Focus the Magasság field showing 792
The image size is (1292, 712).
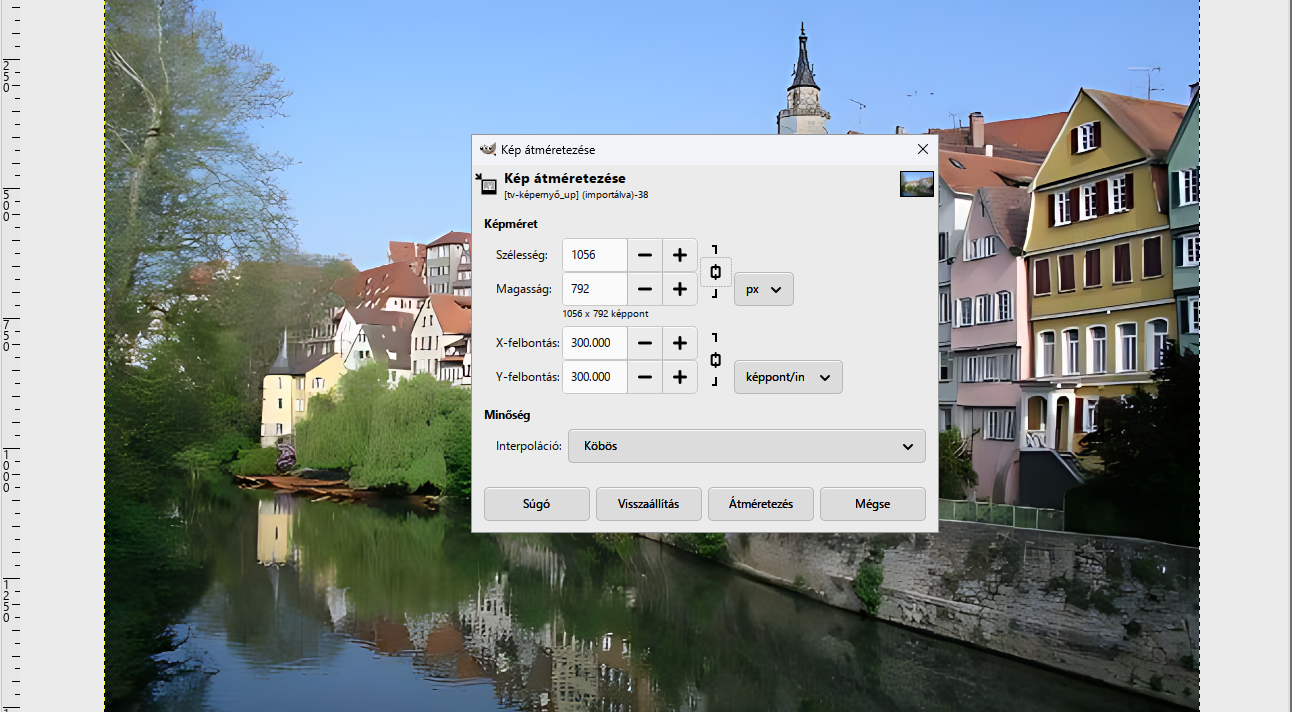click(x=595, y=289)
